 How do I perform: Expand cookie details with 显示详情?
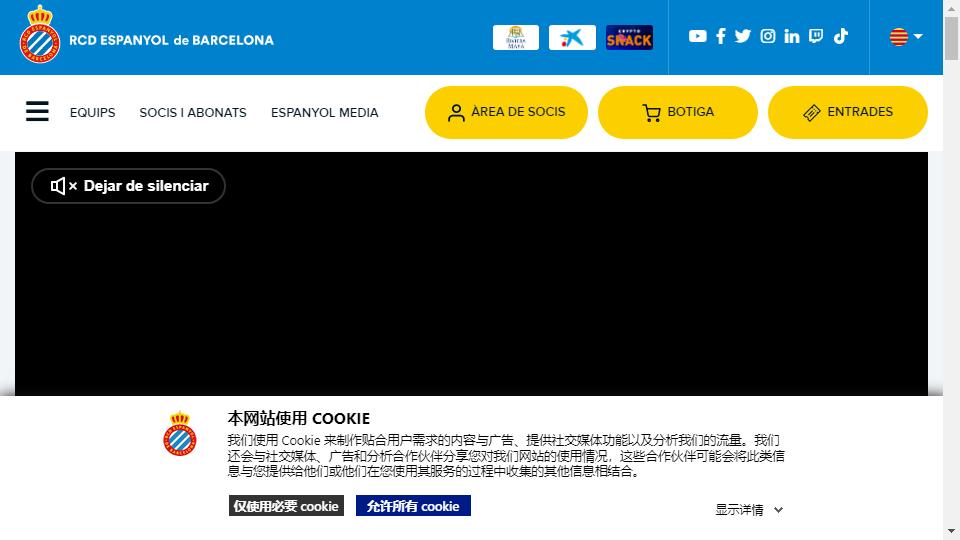coord(748,510)
